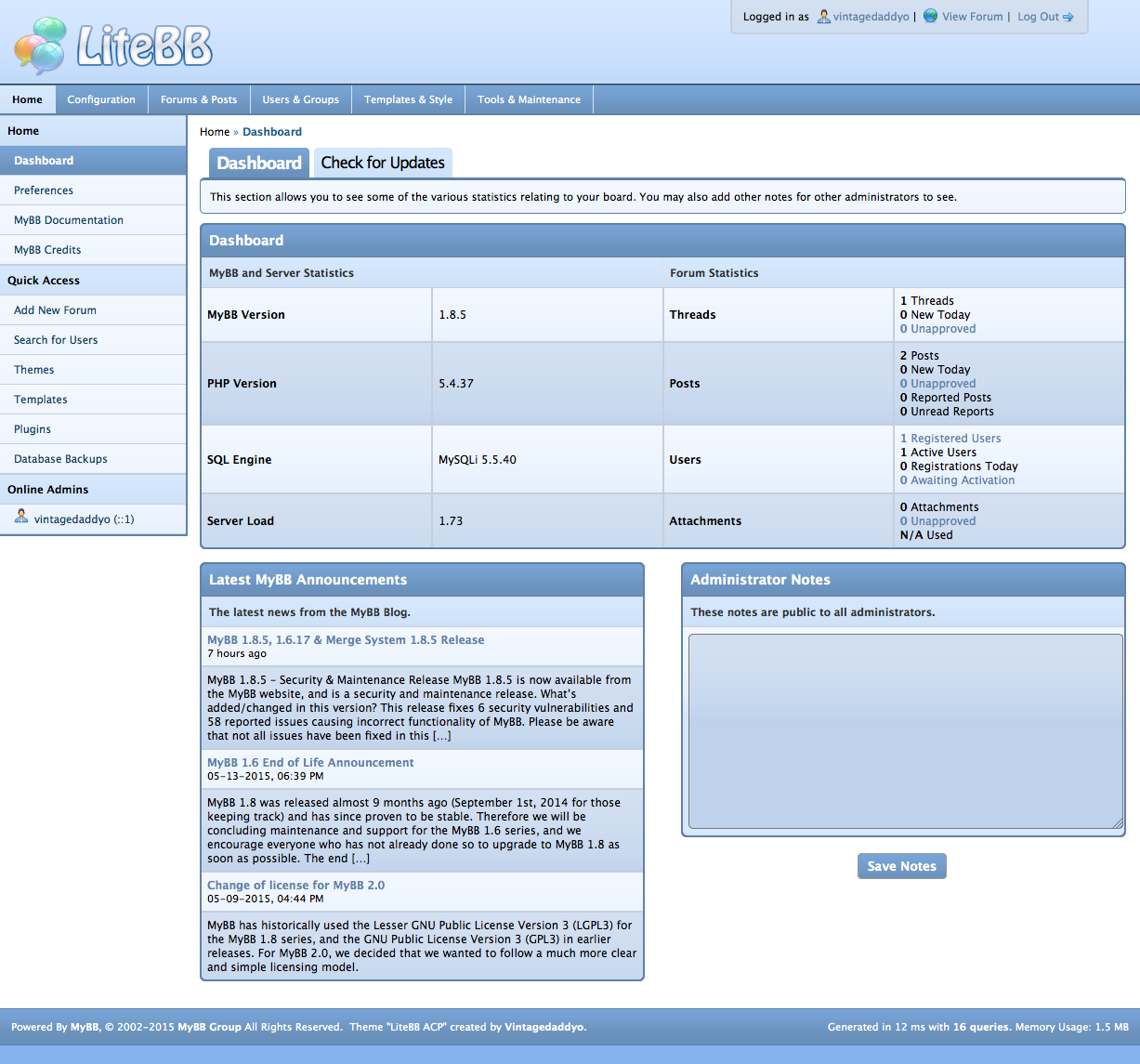This screenshot has height=1064, width=1140.
Task: Open Database Backups from Quick Access
Action: pyautogui.click(x=60, y=459)
